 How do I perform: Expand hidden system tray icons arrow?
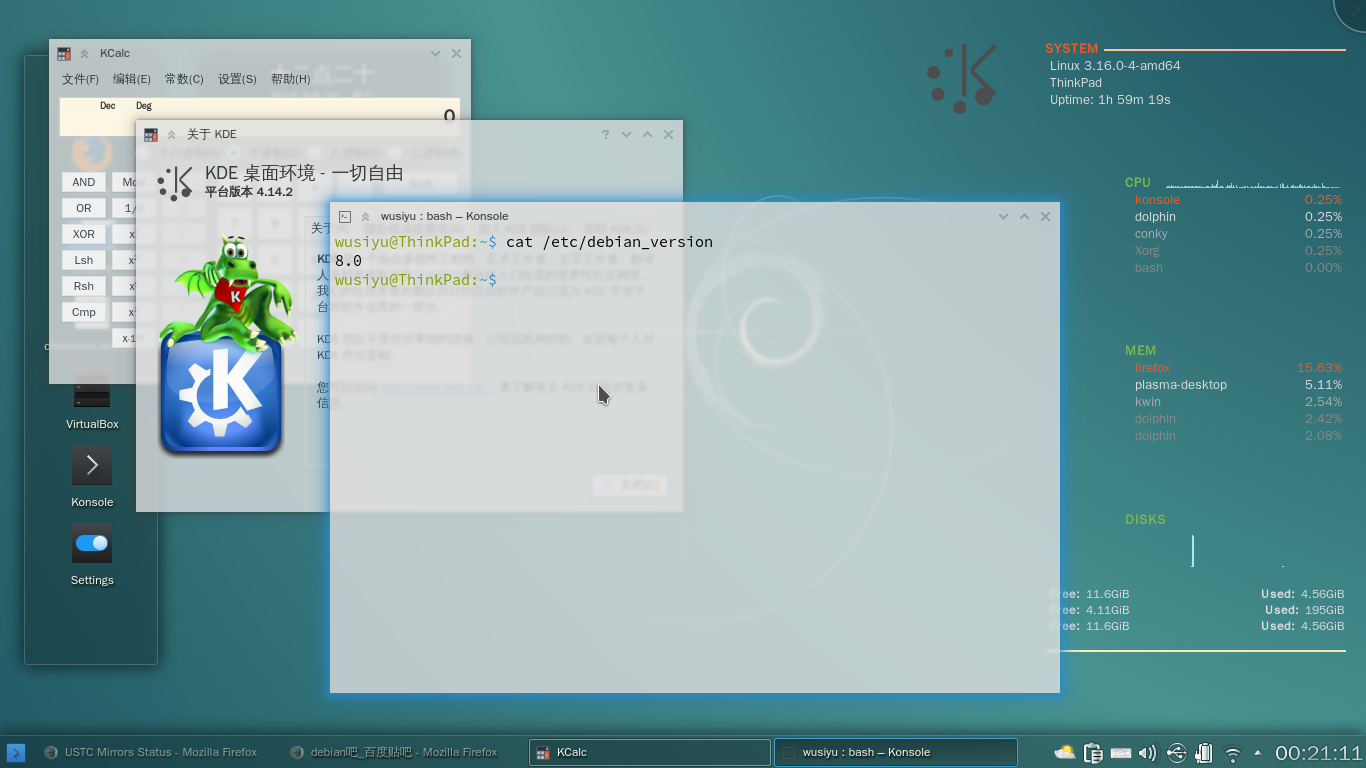pyautogui.click(x=1258, y=753)
